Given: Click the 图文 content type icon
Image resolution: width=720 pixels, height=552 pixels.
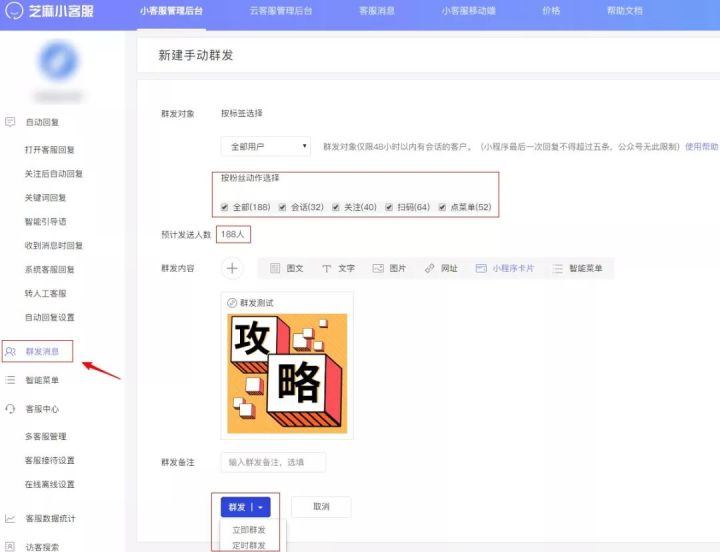Looking at the screenshot, I should [275, 268].
